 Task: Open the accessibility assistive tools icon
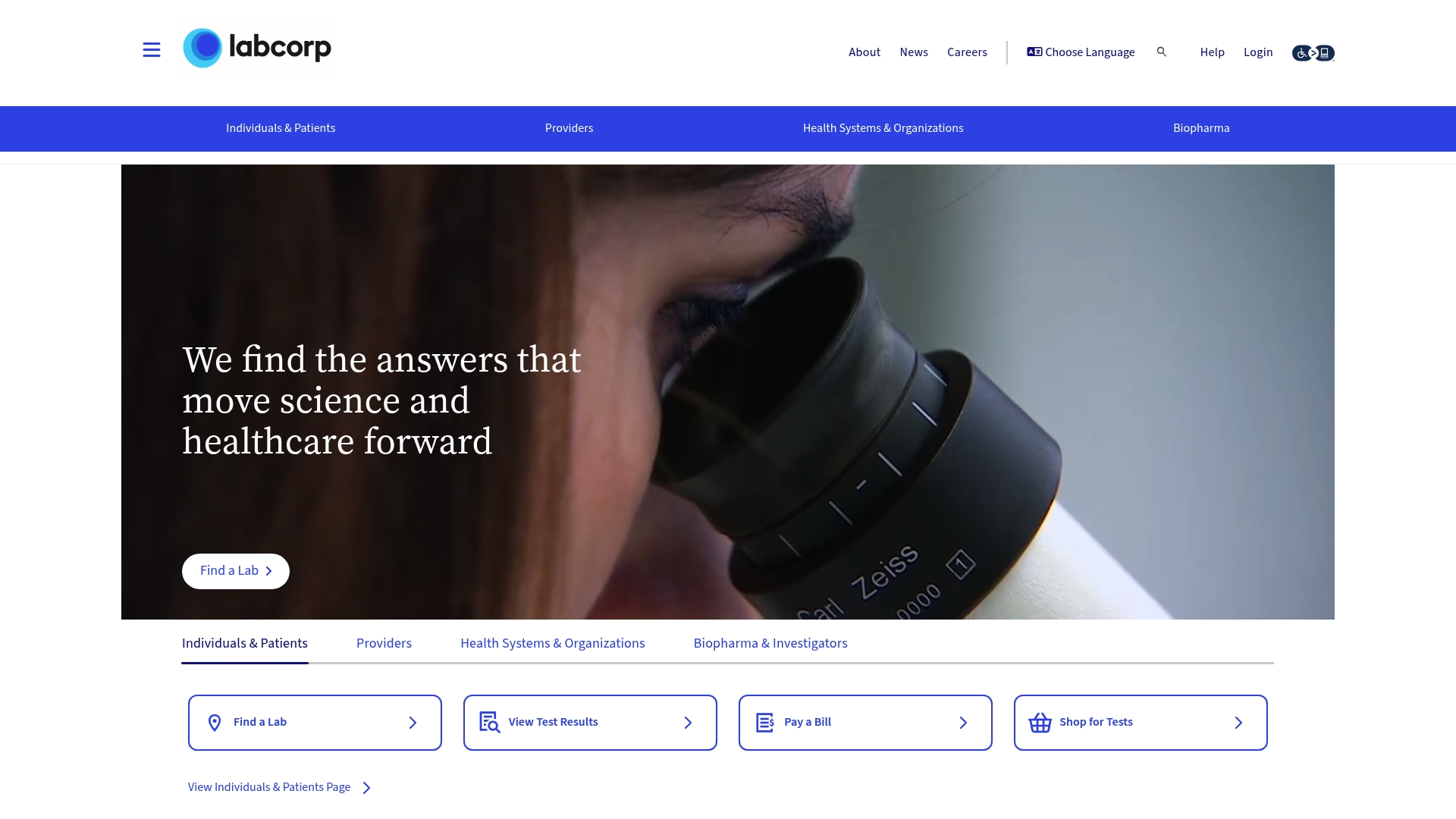(x=1313, y=52)
